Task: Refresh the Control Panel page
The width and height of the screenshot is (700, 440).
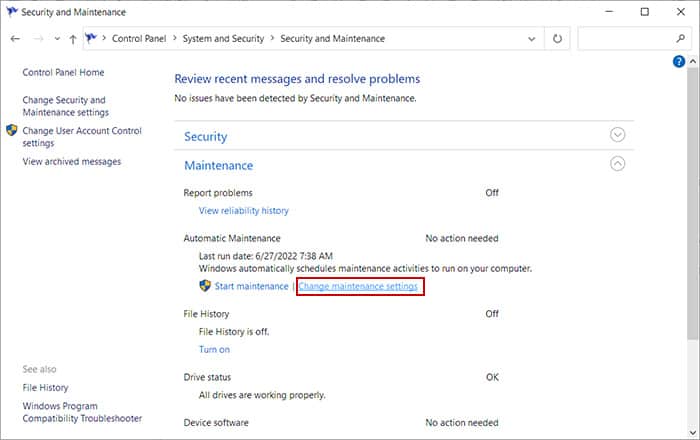Action: coord(557,39)
